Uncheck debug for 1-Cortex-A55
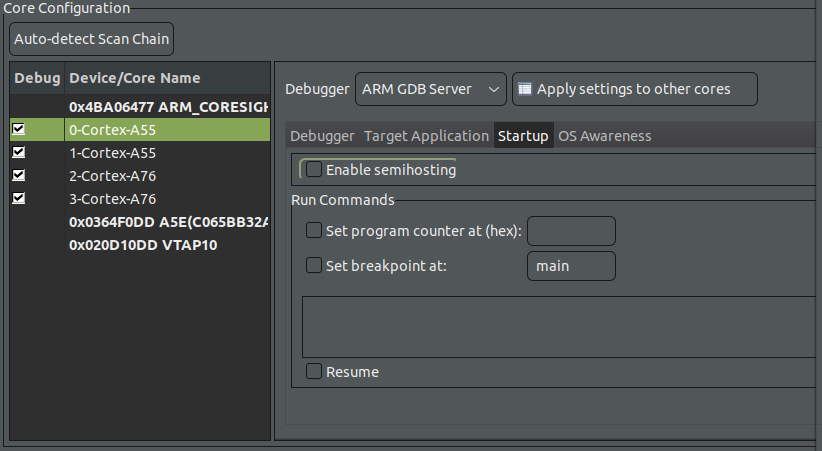This screenshot has height=451, width=822. 19,152
